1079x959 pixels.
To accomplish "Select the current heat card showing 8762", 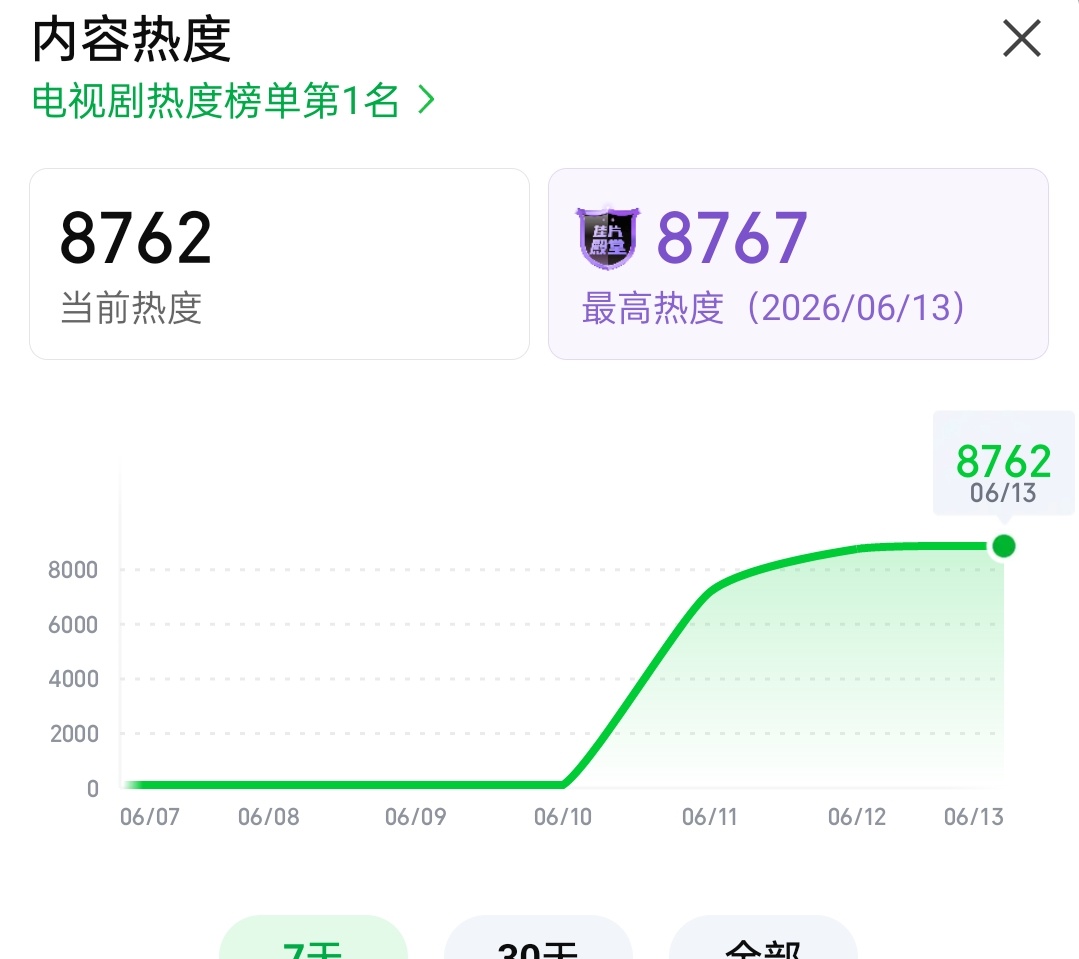I will (x=279, y=263).
